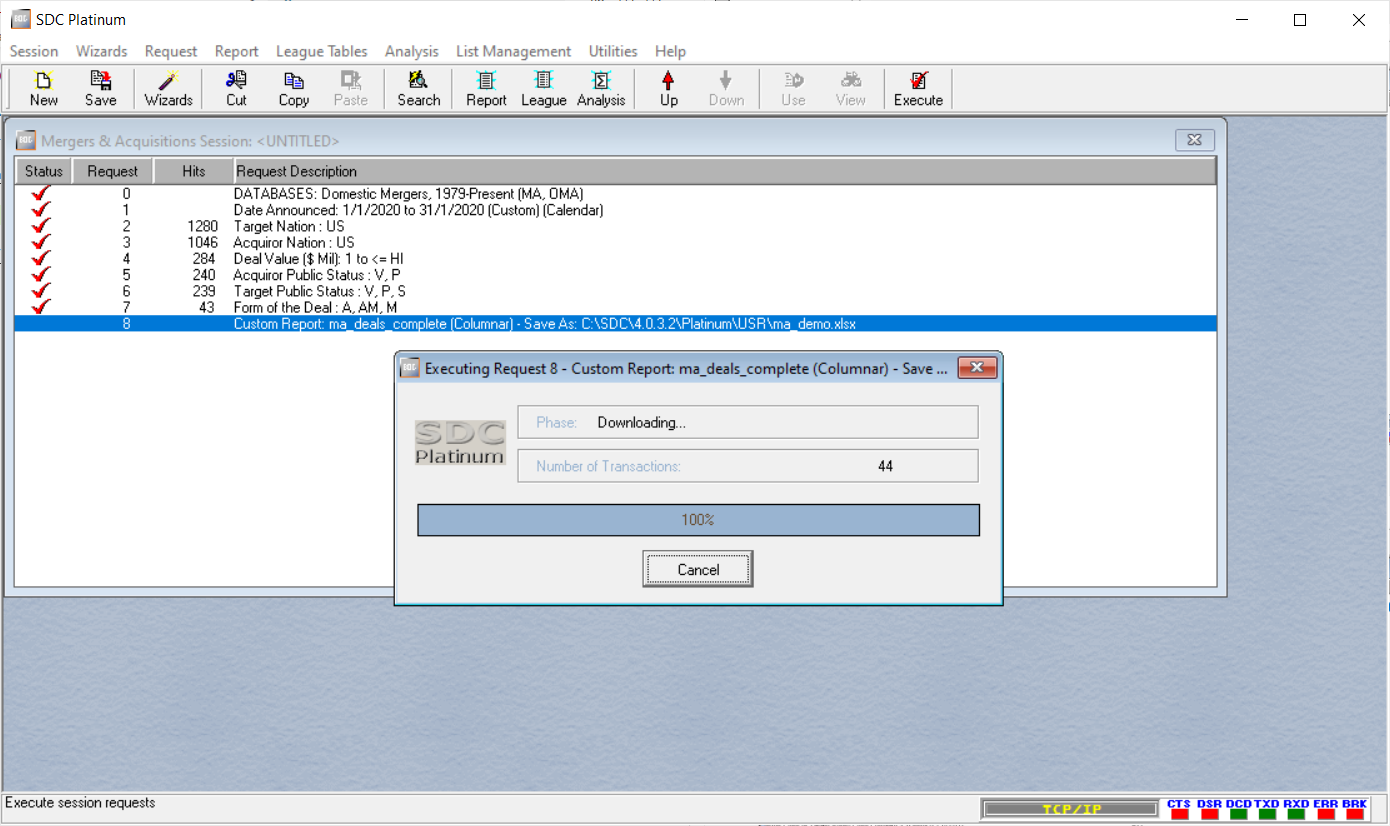Click the Mergers & Acquisitions Session window icon

click(26, 141)
